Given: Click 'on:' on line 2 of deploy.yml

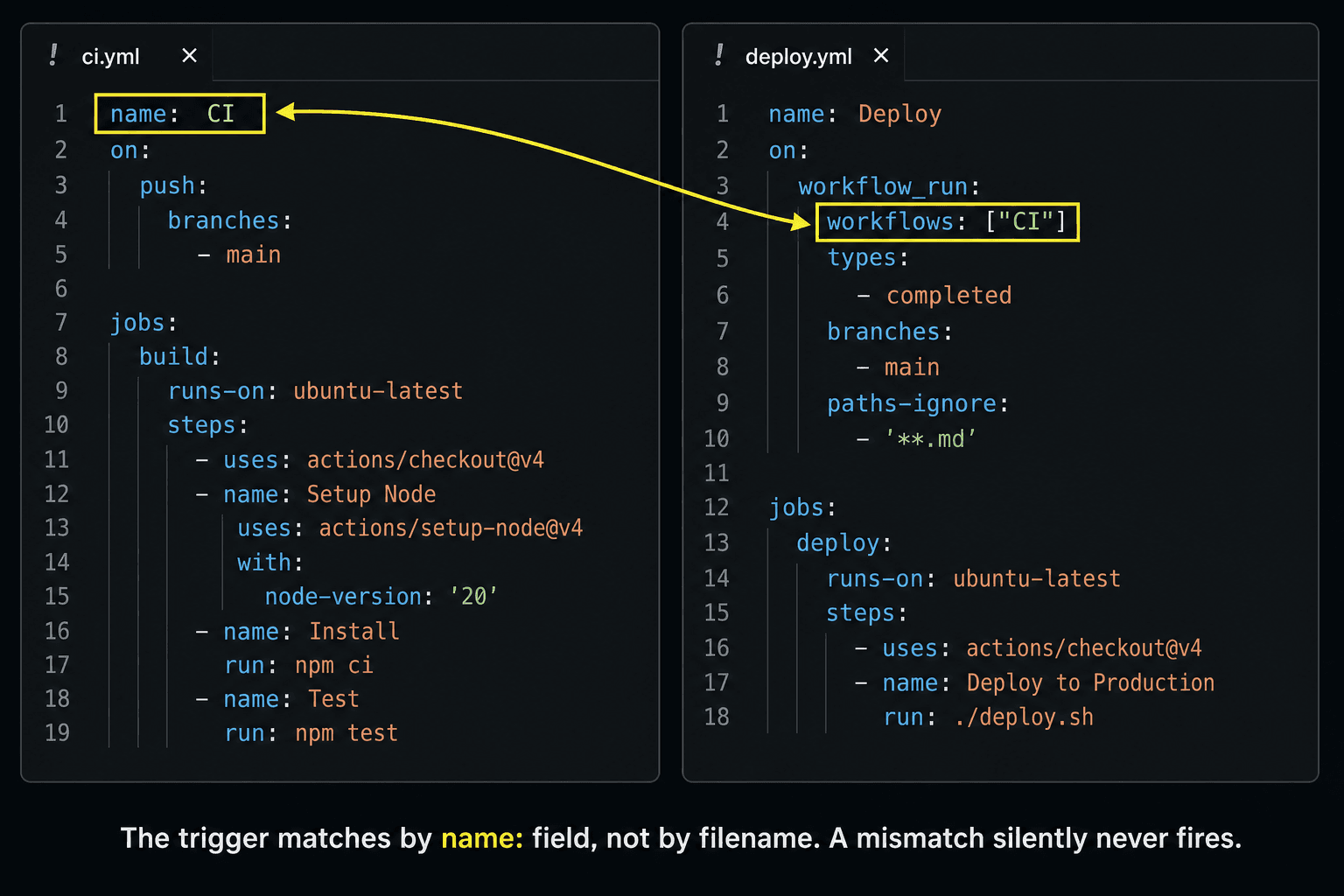Looking at the screenshot, I should 788,150.
